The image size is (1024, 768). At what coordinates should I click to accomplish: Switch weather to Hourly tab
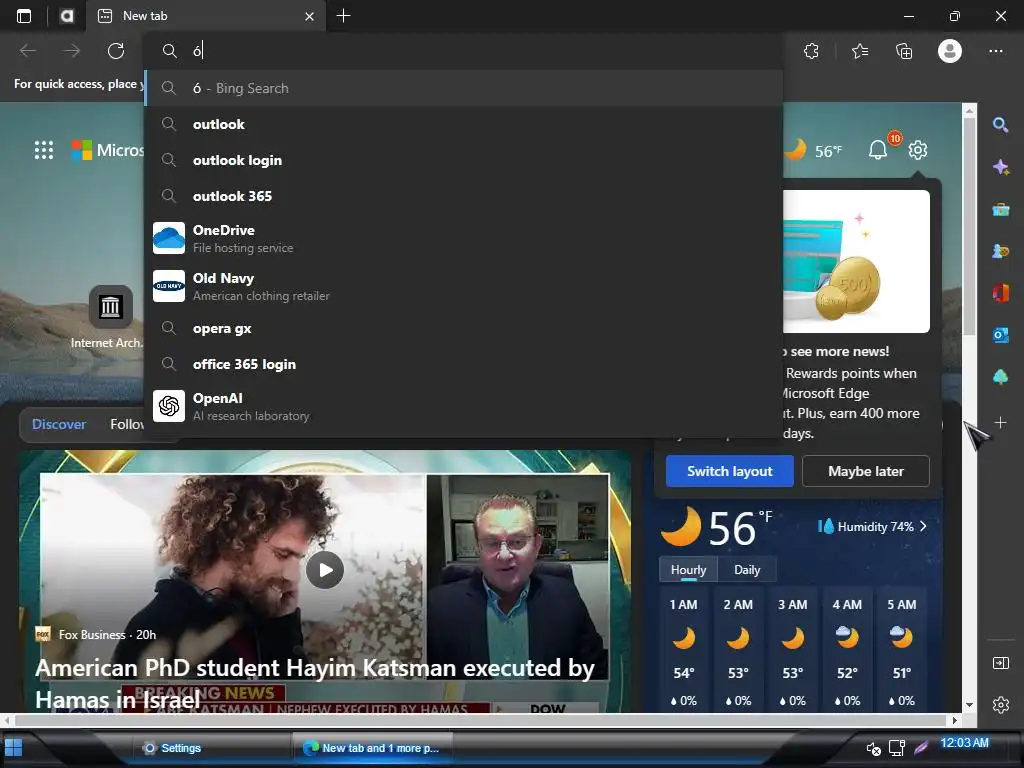point(688,569)
